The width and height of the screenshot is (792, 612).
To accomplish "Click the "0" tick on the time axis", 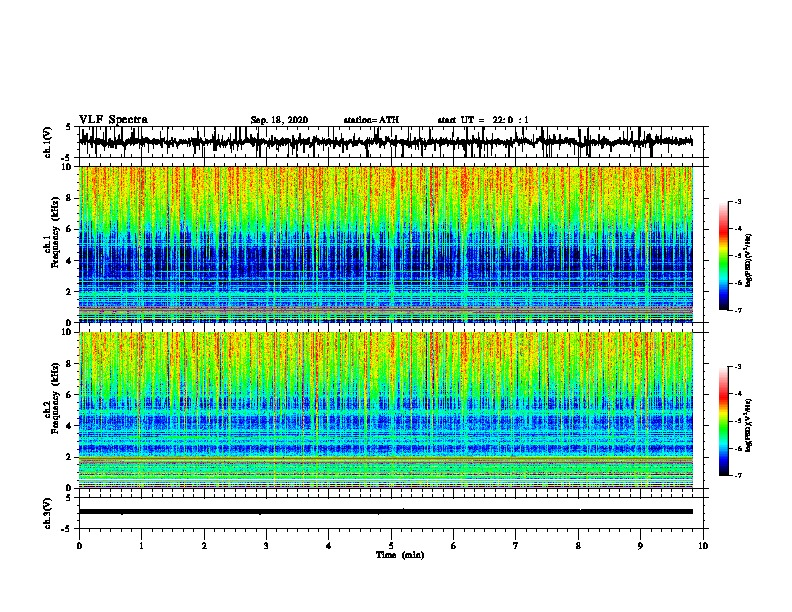I will [79, 545].
